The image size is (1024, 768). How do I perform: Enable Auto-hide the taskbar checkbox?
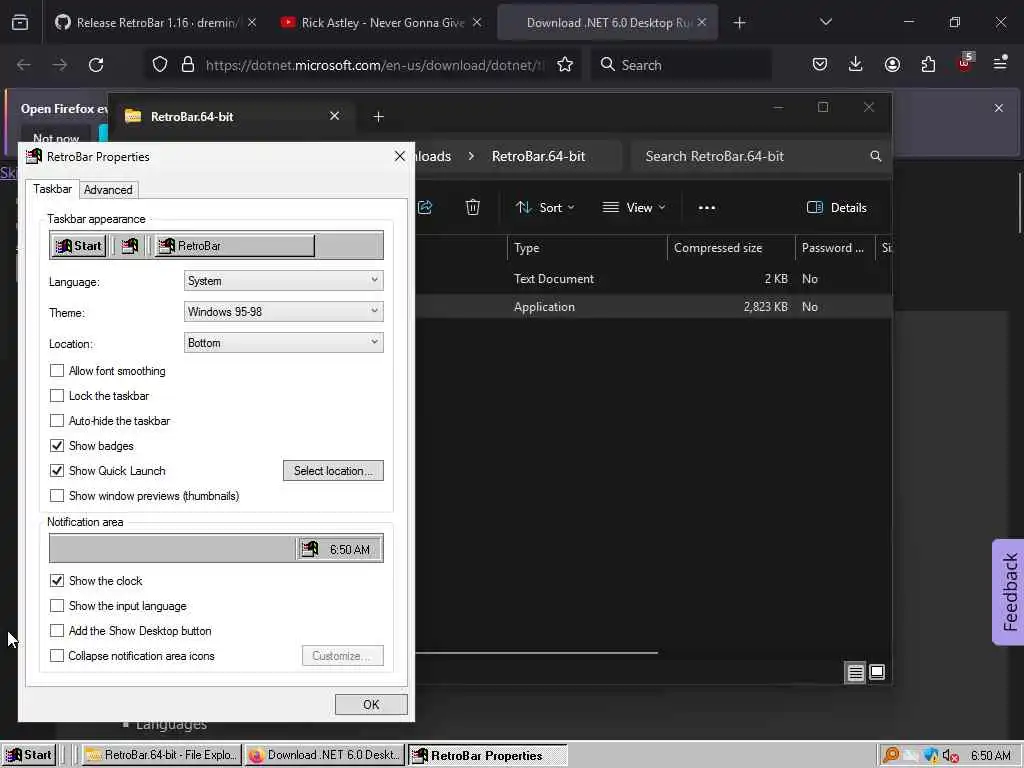pyautogui.click(x=57, y=421)
